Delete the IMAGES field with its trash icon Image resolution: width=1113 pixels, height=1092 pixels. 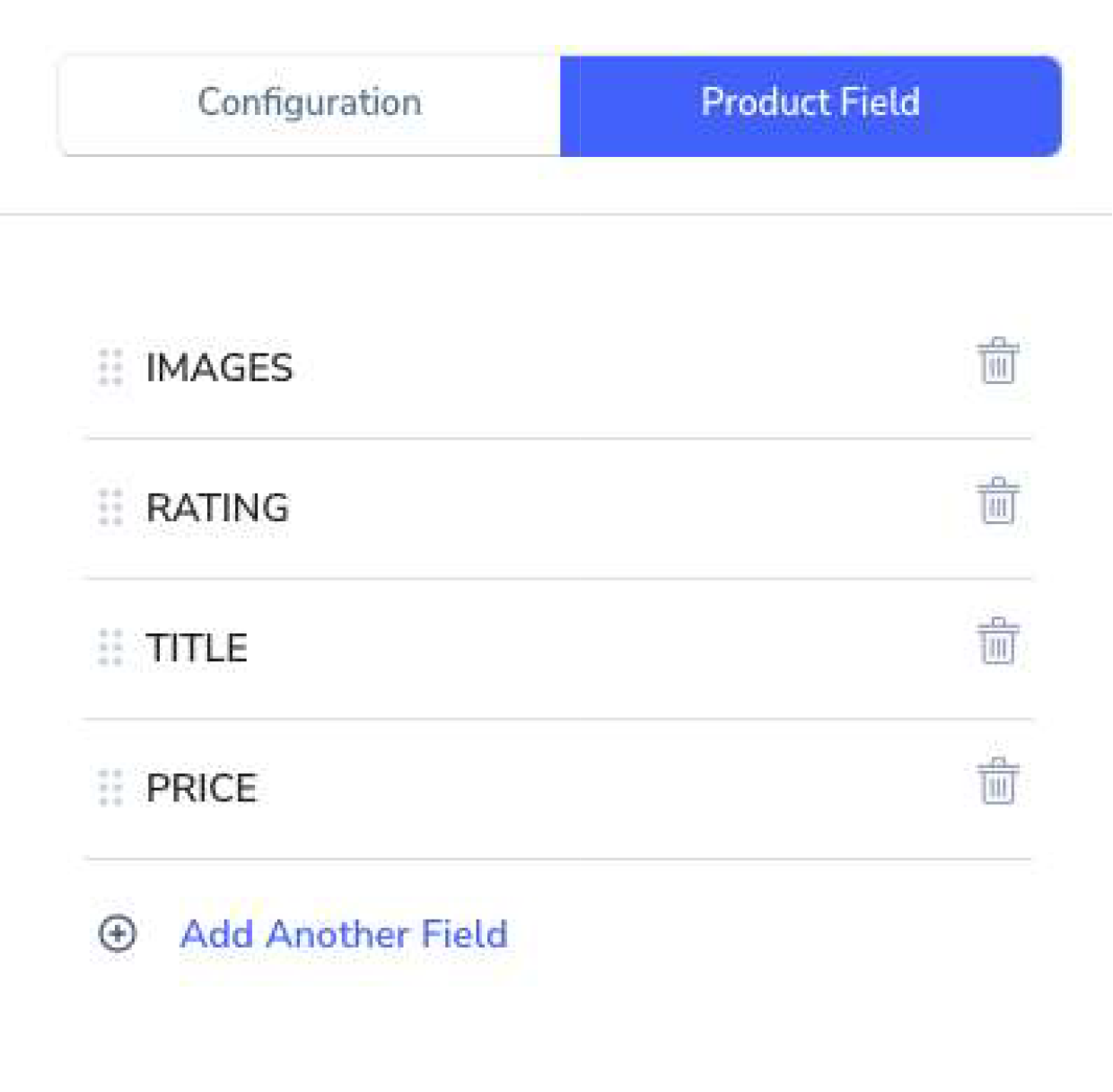click(998, 361)
